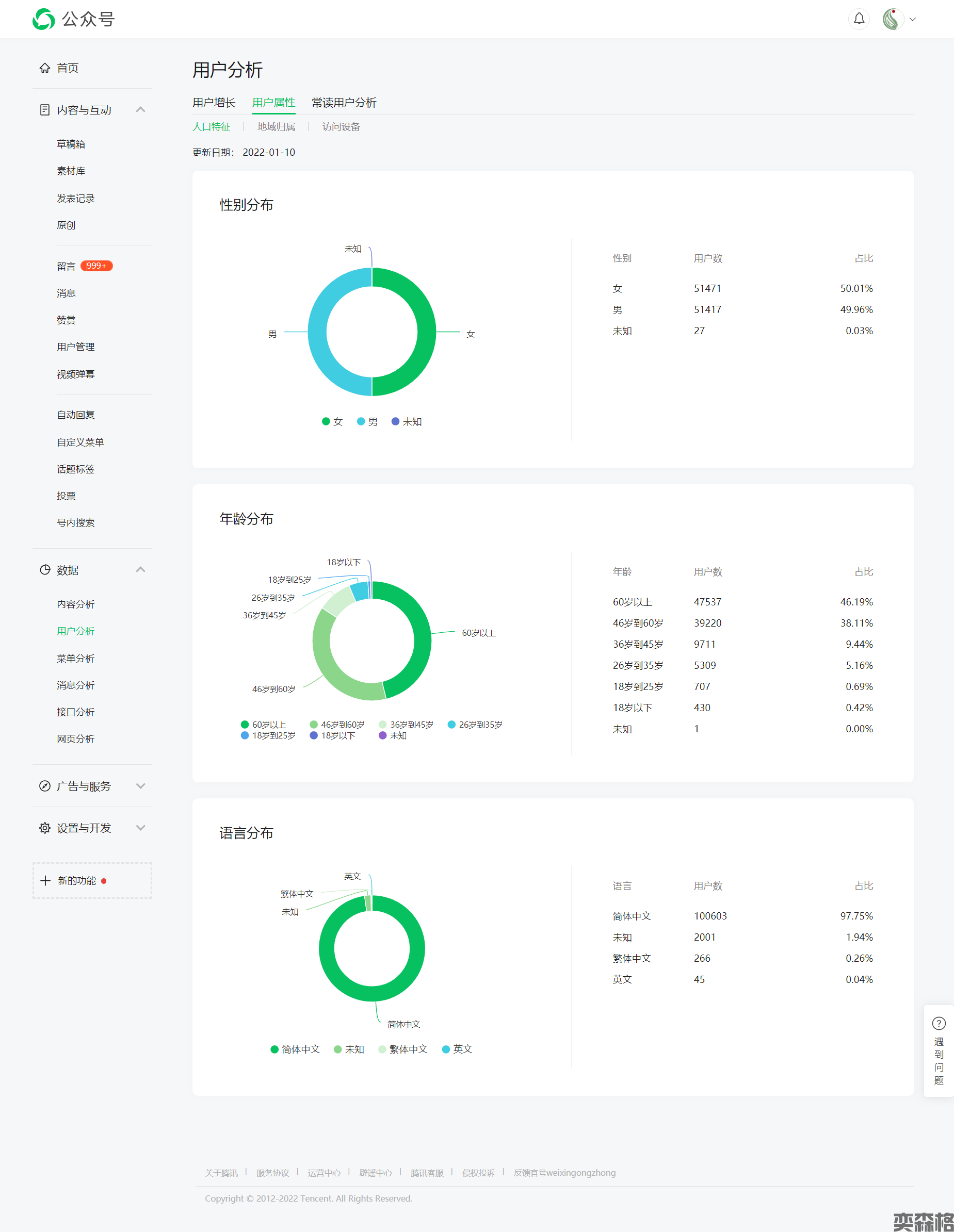Click the home icon beside 首页
The height and width of the screenshot is (1232, 954).
pos(44,68)
